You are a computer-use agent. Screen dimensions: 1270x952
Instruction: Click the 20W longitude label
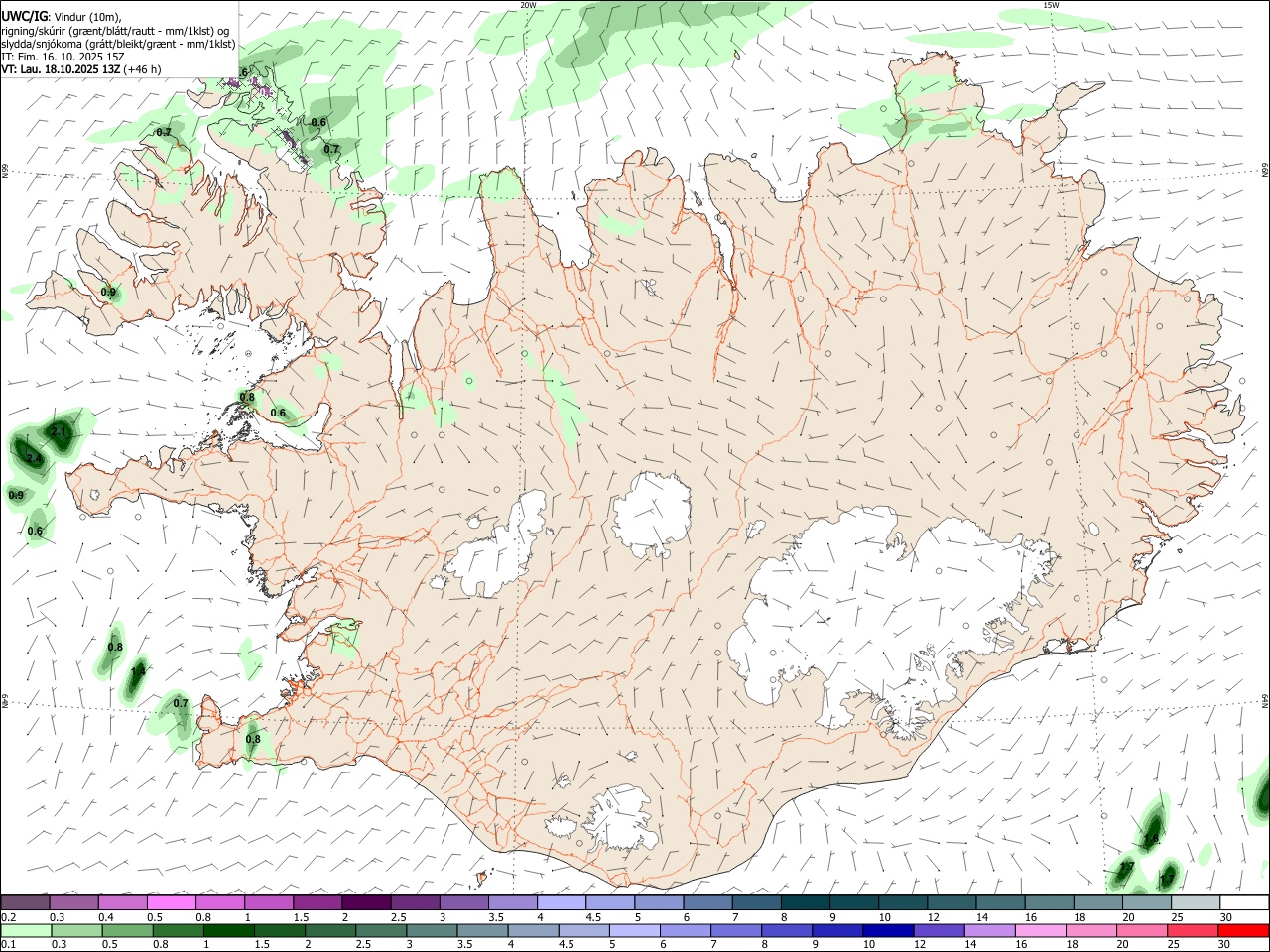click(528, 5)
